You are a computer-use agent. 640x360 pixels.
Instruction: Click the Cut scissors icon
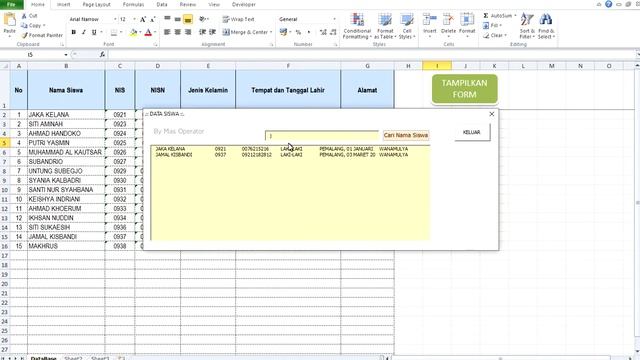point(24,16)
